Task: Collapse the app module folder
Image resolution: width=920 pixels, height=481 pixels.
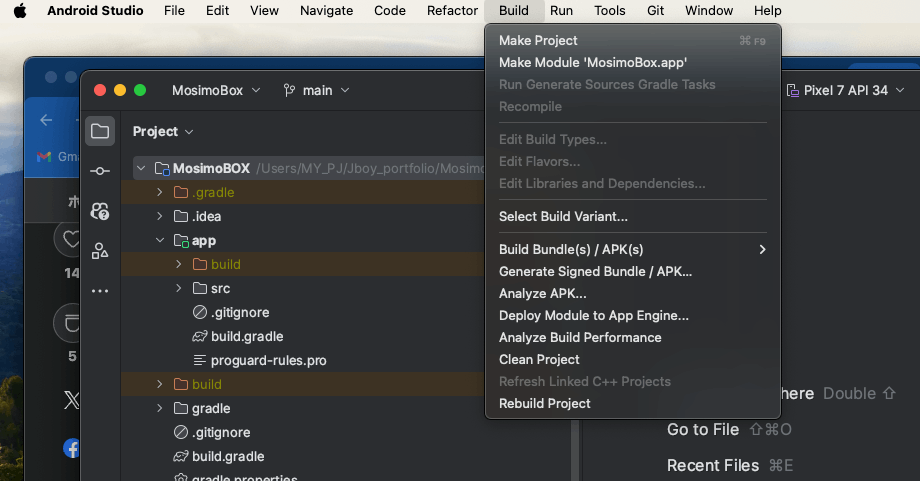Action: (x=160, y=241)
